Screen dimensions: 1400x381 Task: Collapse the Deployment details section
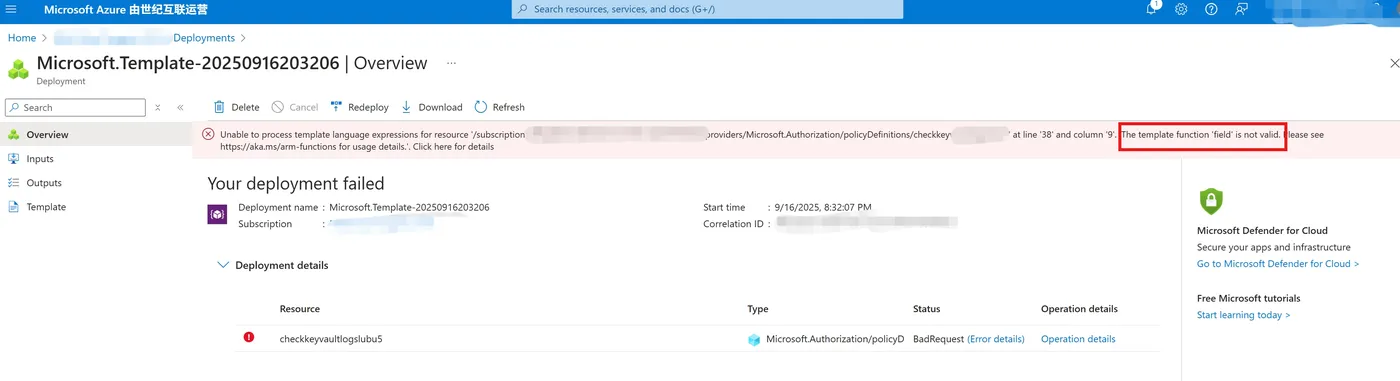pyautogui.click(x=222, y=265)
